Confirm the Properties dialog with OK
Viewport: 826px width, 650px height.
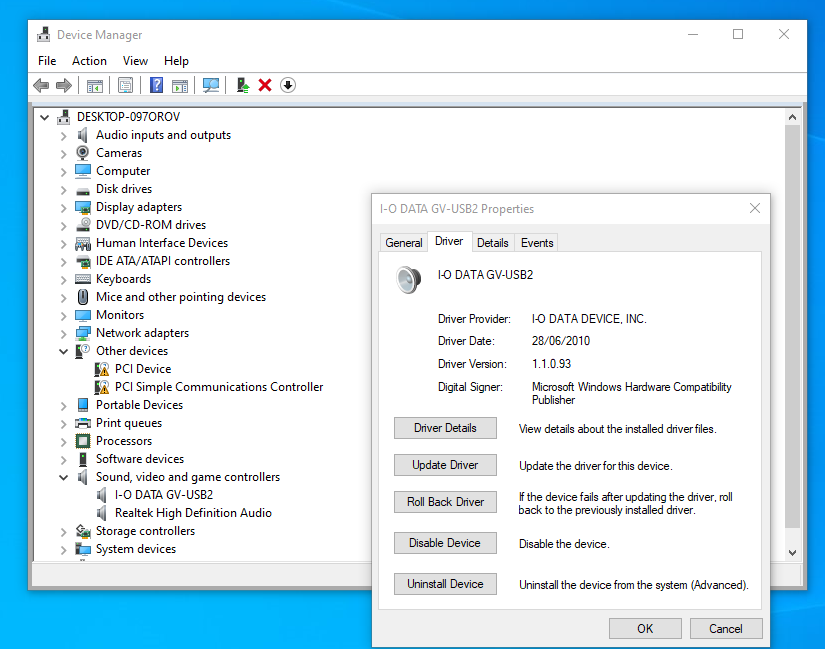pyautogui.click(x=645, y=628)
